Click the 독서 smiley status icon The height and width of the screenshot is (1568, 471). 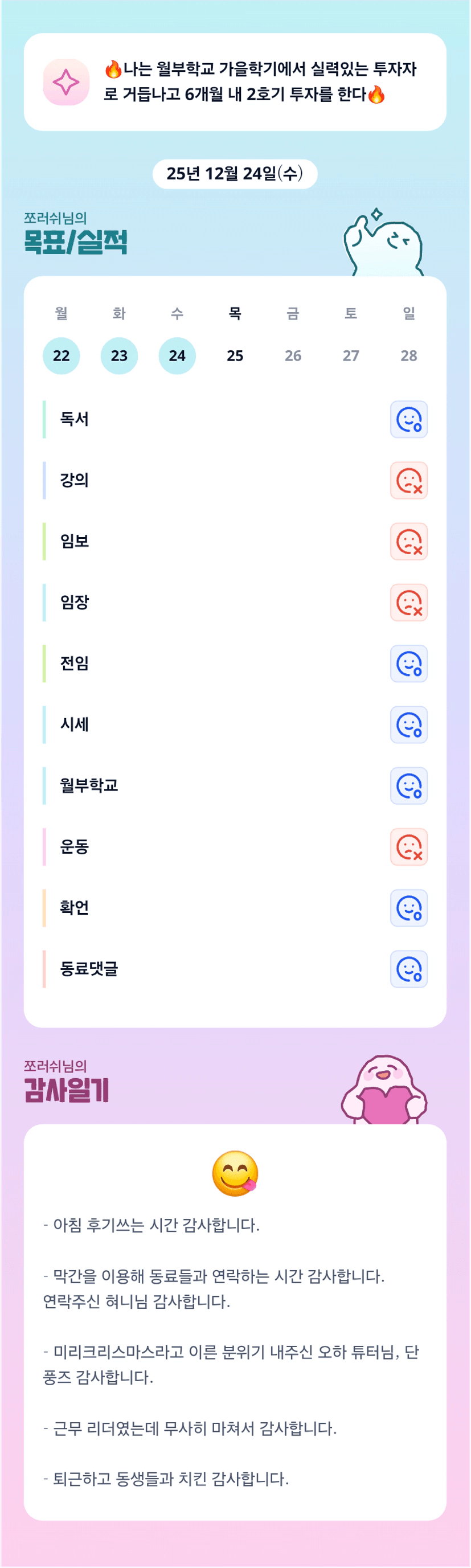coord(408,419)
